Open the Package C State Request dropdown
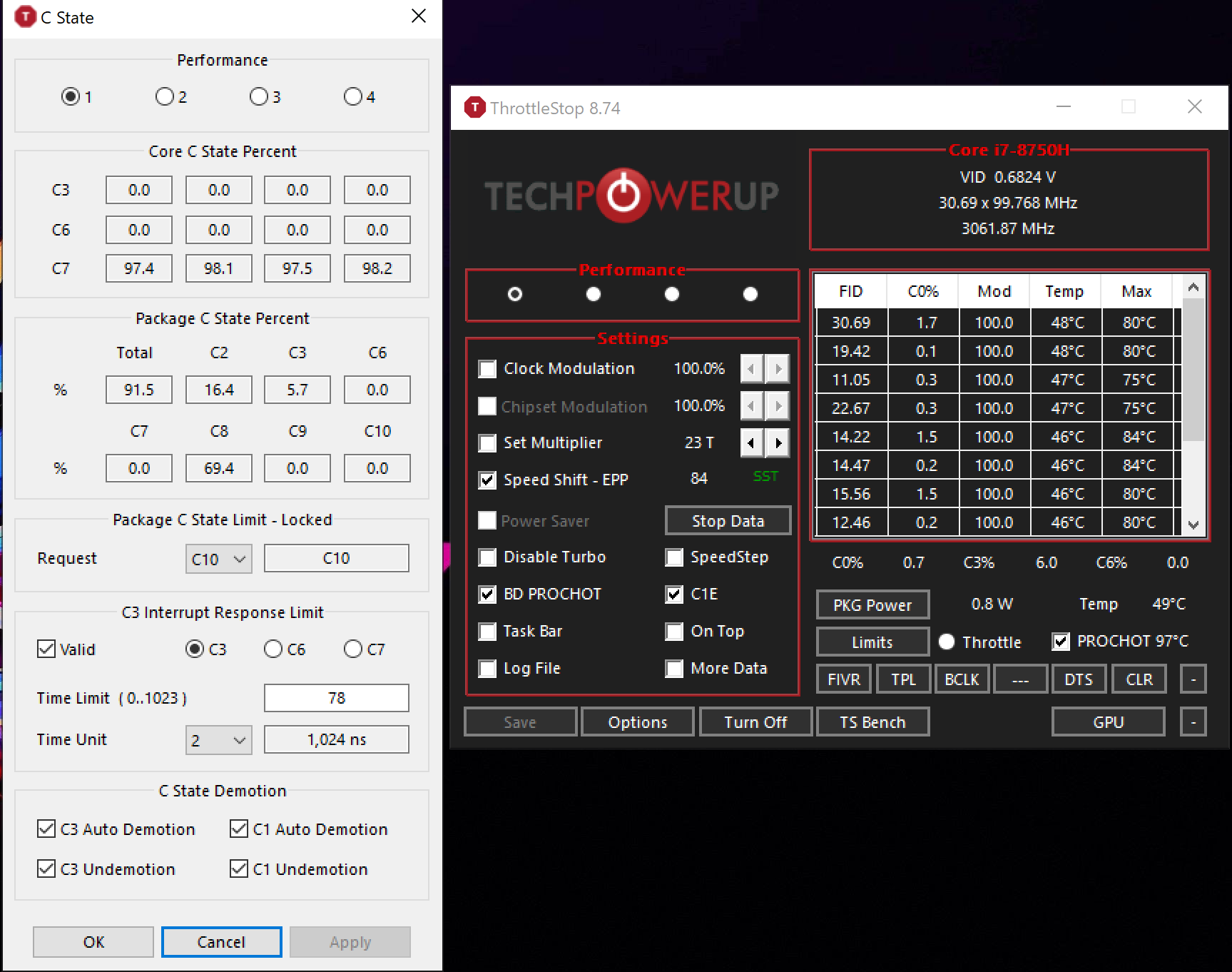 pos(218,559)
